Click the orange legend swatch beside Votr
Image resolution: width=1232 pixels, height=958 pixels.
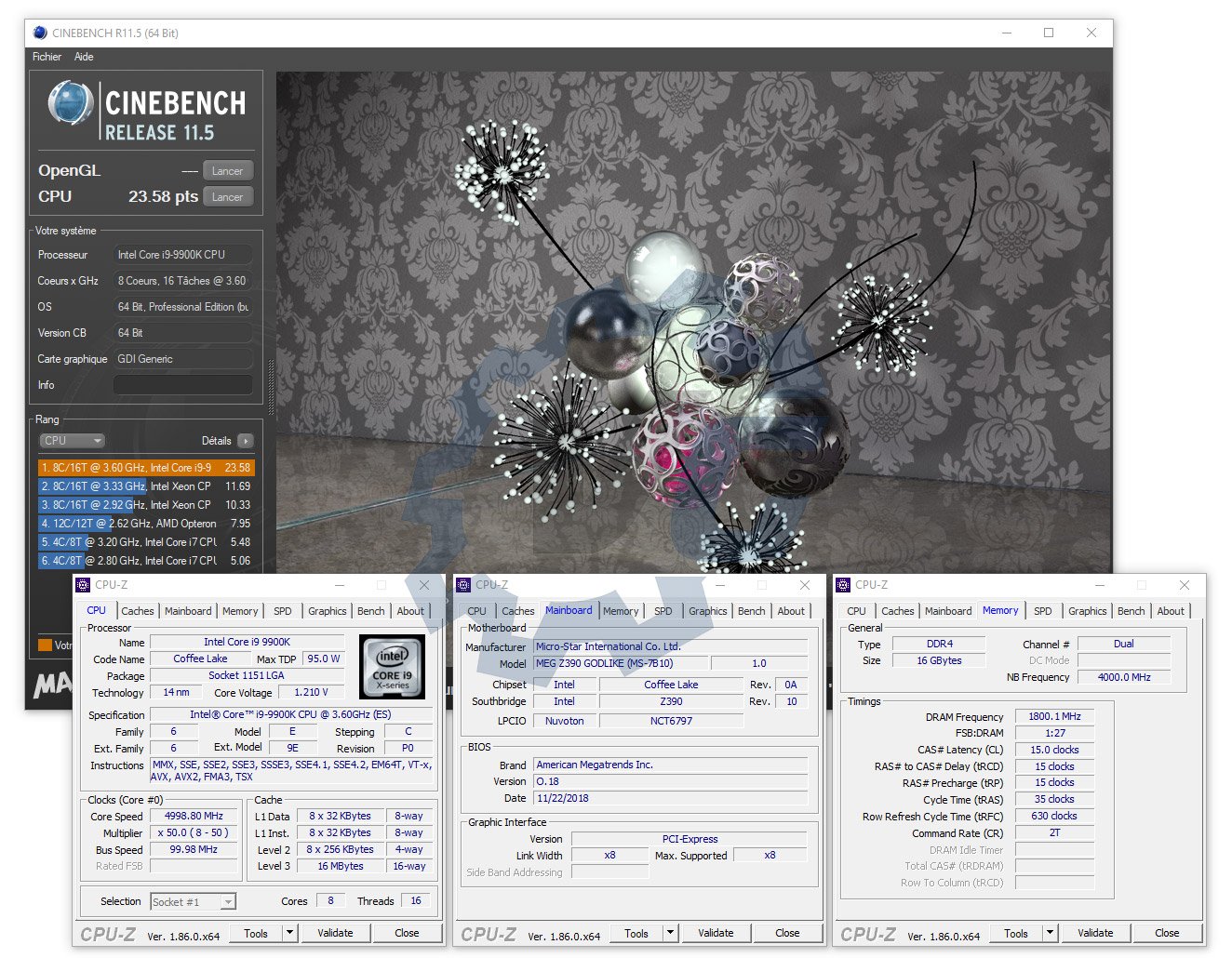click(45, 645)
